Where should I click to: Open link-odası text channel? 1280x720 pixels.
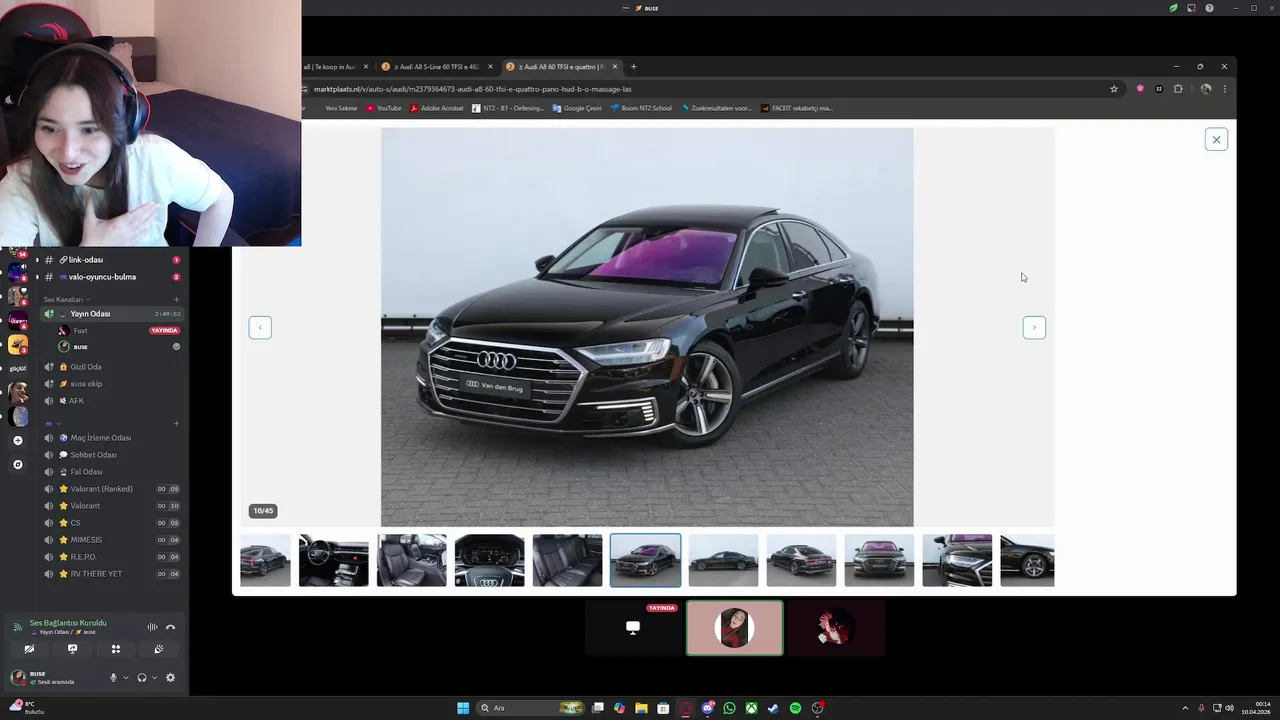point(111,260)
